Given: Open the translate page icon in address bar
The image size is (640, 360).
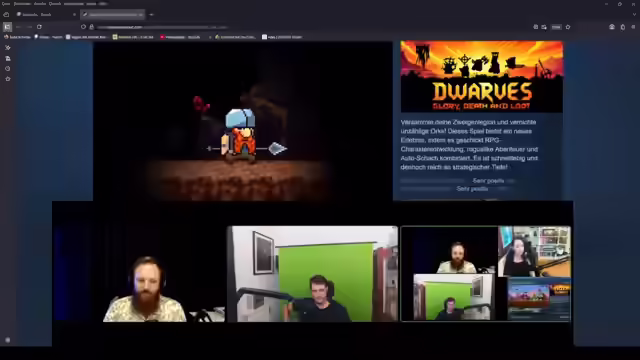Looking at the screenshot, I should (x=544, y=27).
